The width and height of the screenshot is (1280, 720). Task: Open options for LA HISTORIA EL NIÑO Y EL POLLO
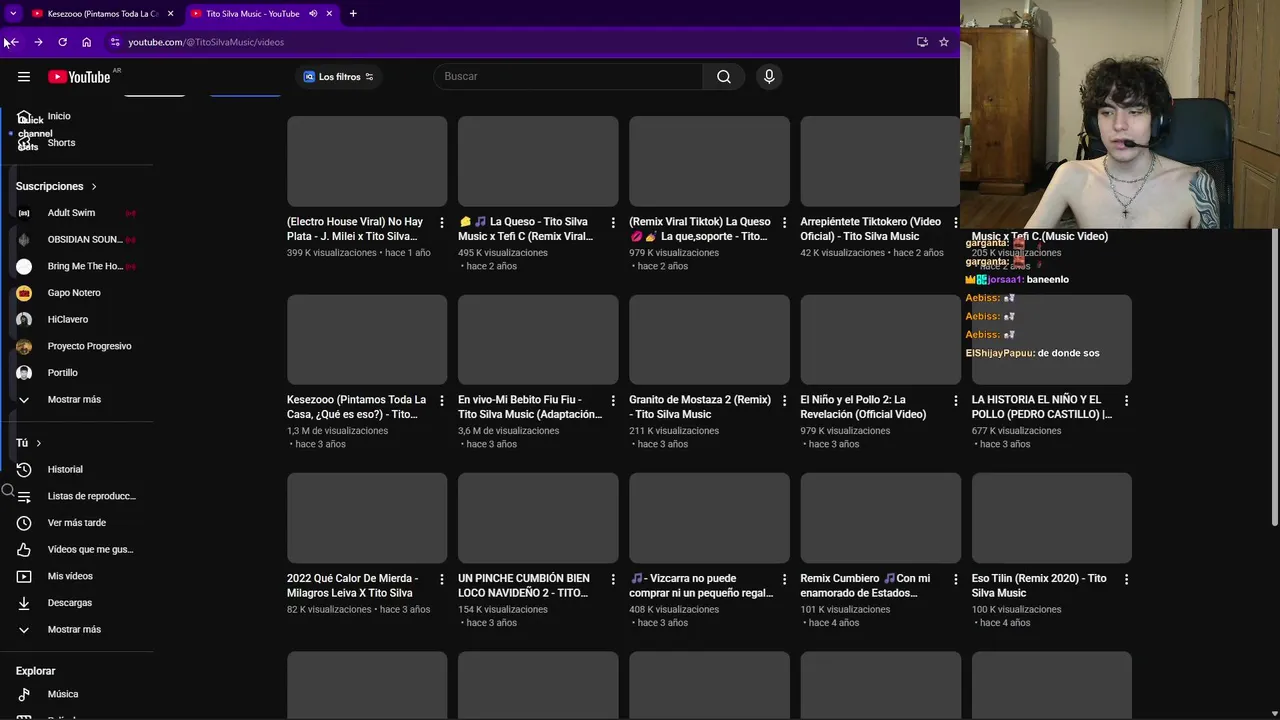tap(1126, 400)
